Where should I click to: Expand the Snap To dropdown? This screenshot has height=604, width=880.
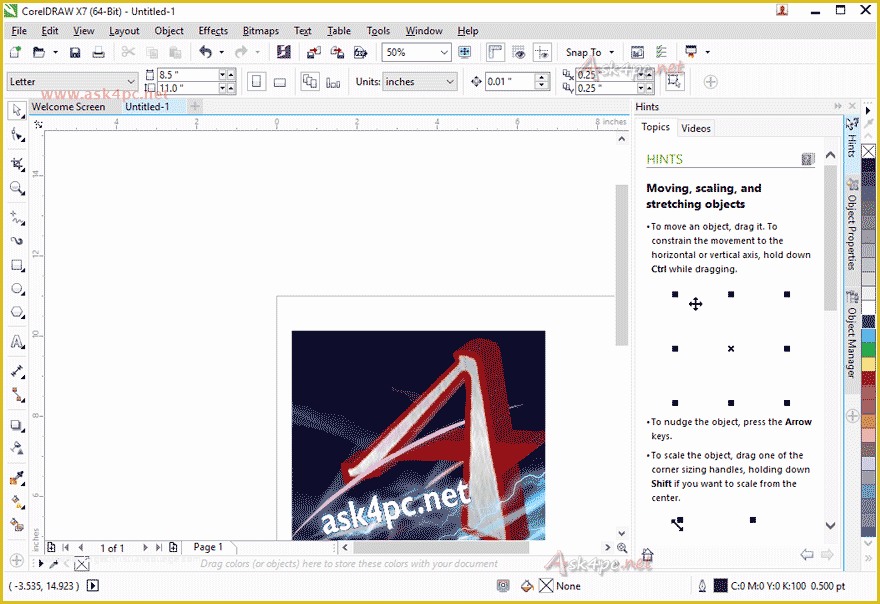tap(612, 52)
